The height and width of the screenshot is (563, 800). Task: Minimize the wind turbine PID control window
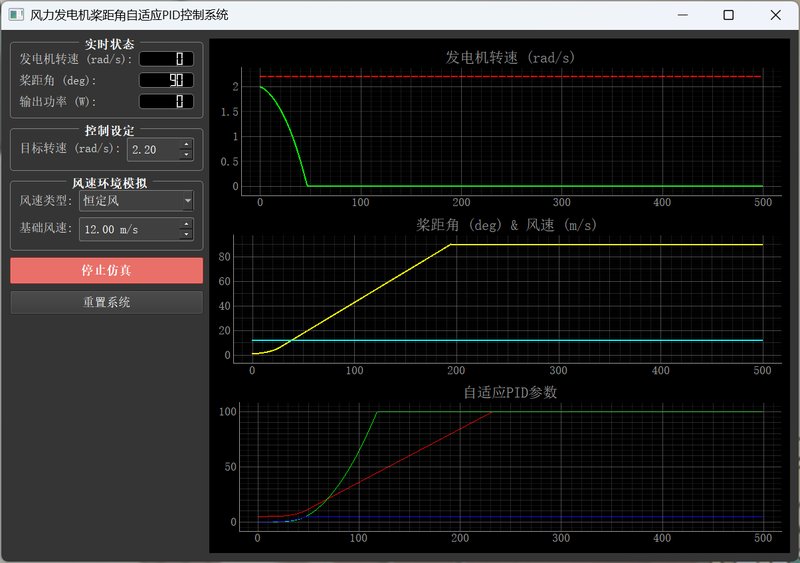(682, 15)
